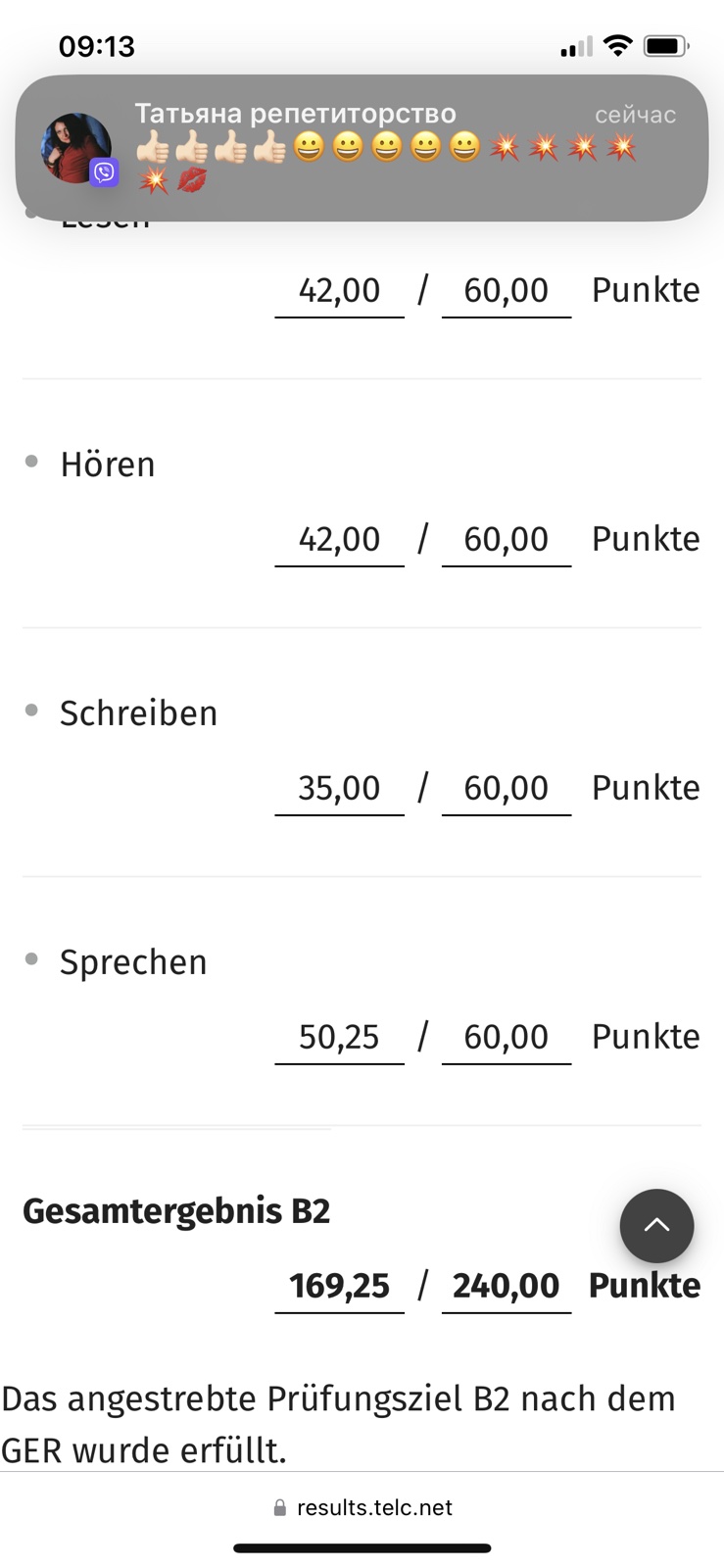
Task: Tap the Schreiben score 35,00 field
Action: tap(339, 789)
